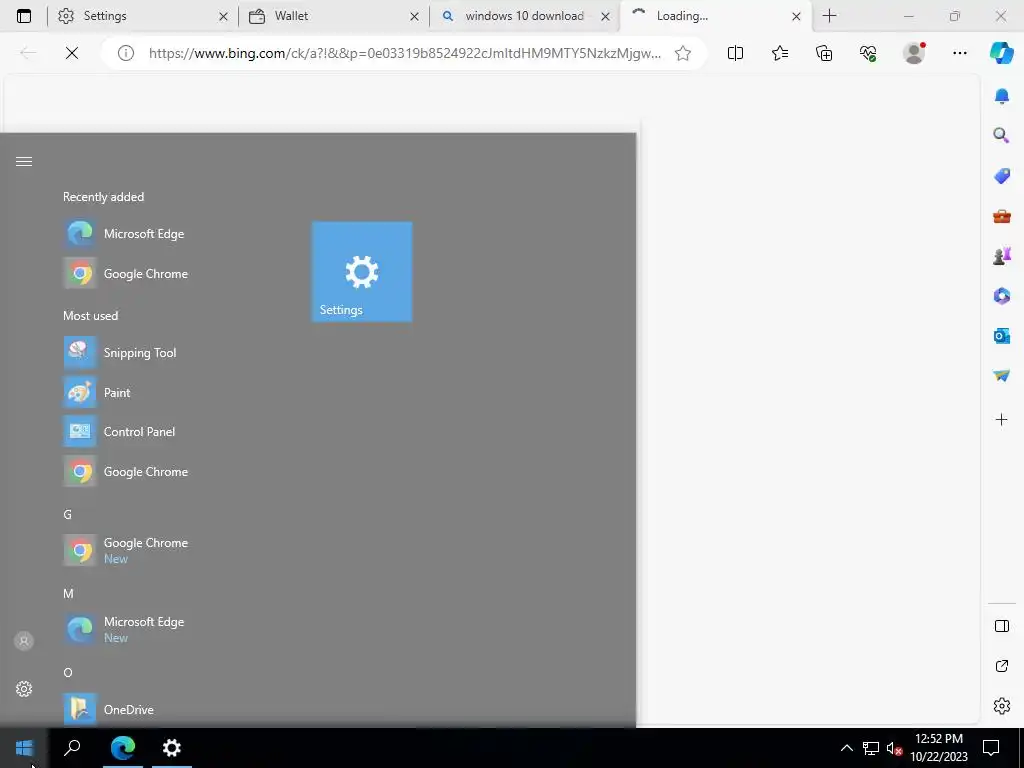Image resolution: width=1024 pixels, height=768 pixels.
Task: Click the Windows Start button
Action: point(24,748)
